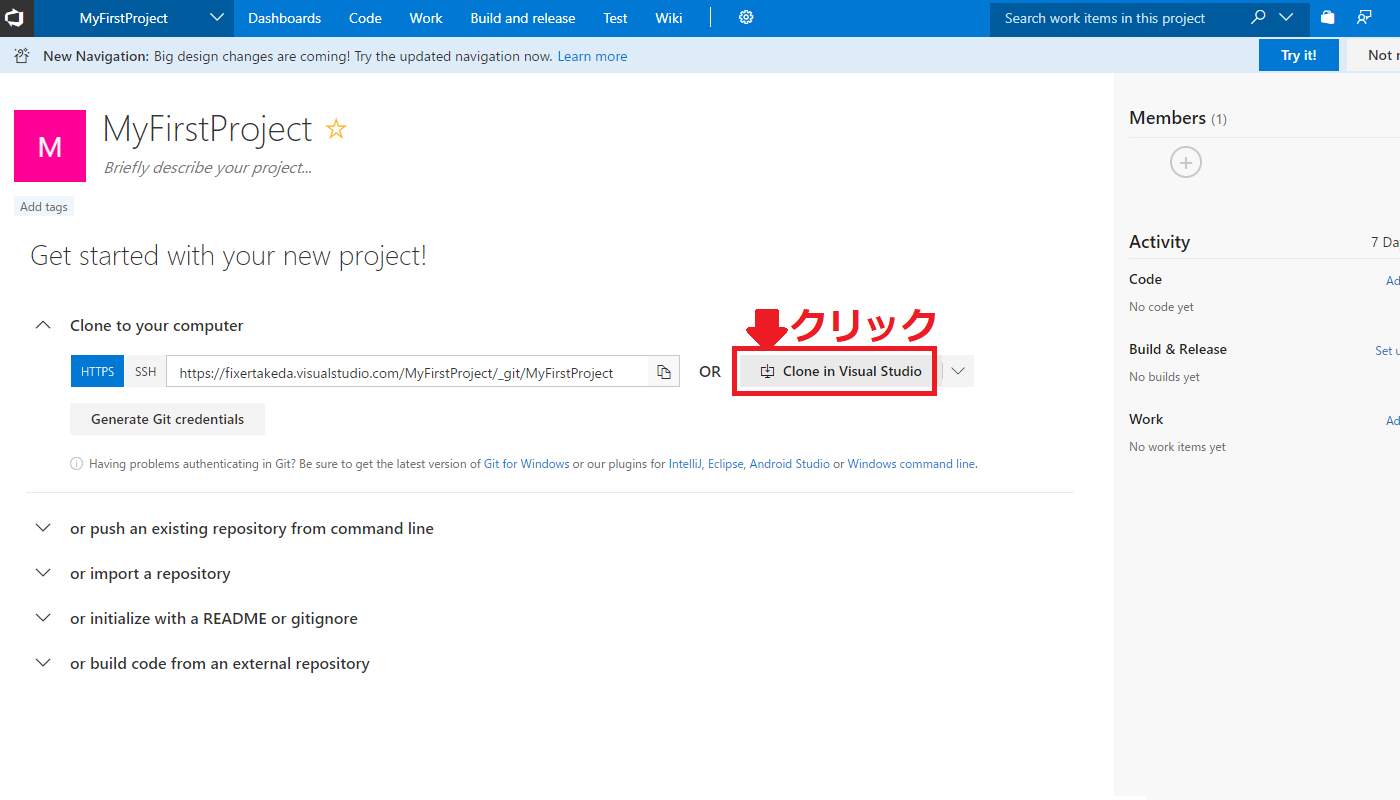Click the magenta M project avatar
The height and width of the screenshot is (800, 1400).
point(50,146)
